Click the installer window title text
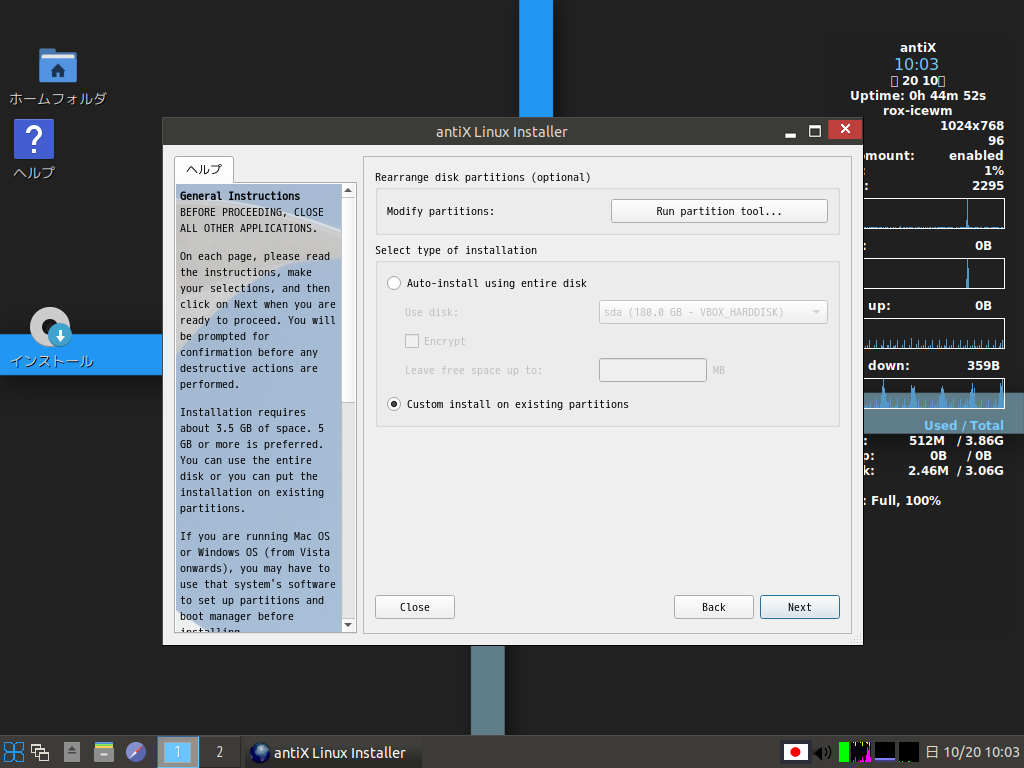This screenshot has height=768, width=1024. (502, 132)
